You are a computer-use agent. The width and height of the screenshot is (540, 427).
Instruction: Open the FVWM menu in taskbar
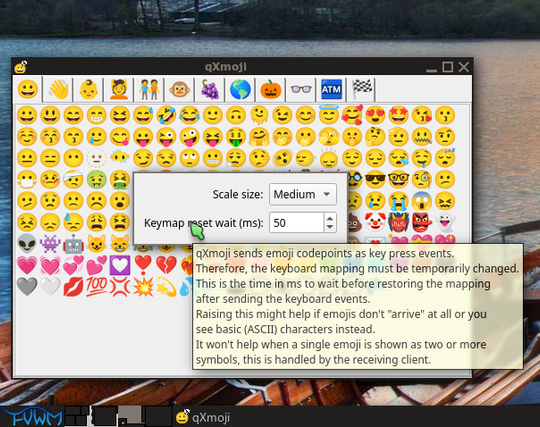(x=32, y=417)
